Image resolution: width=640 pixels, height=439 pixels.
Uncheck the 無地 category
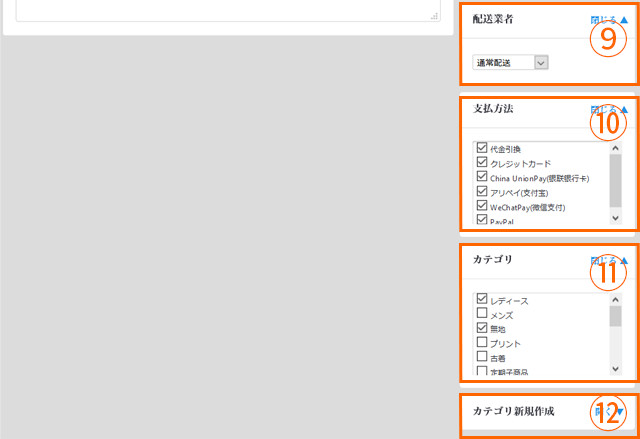[x=482, y=328]
